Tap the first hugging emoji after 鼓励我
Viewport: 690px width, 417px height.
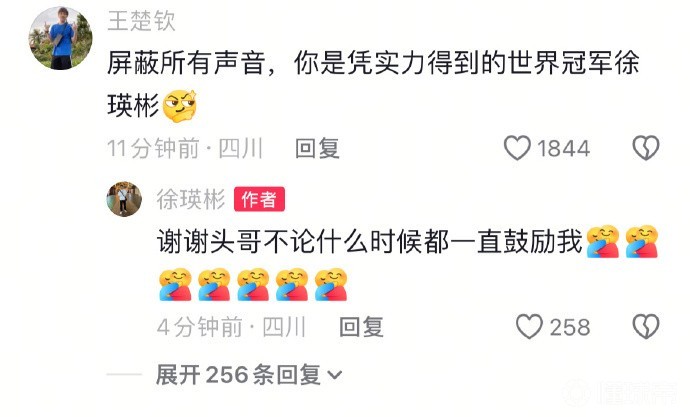coord(602,241)
